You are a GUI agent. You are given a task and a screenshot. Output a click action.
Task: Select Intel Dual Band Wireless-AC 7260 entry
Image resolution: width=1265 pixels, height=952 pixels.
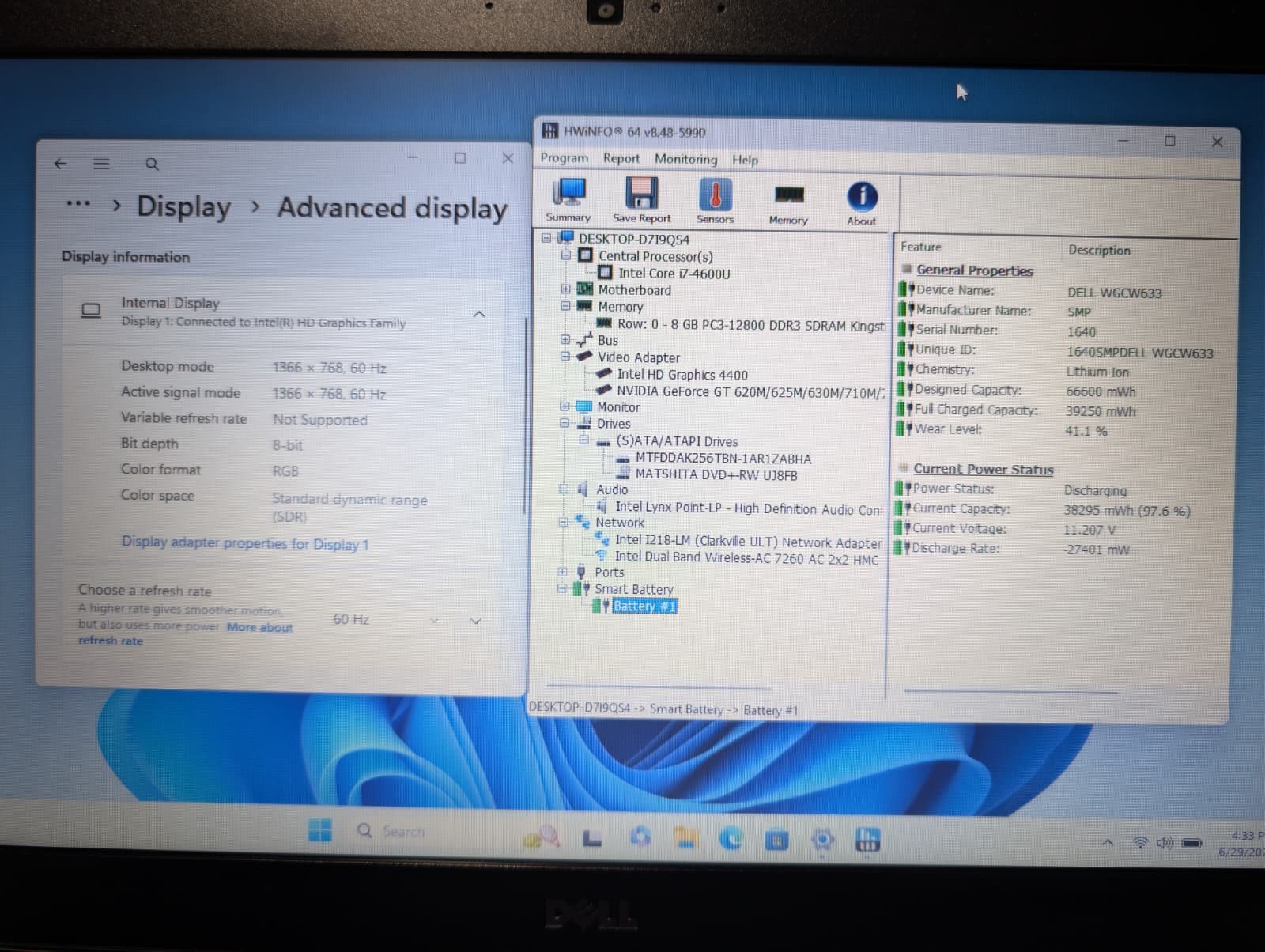pos(746,557)
